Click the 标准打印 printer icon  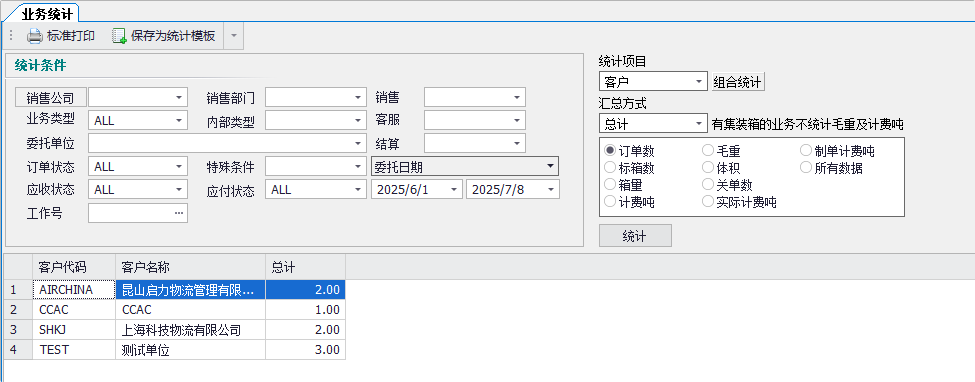[34, 36]
